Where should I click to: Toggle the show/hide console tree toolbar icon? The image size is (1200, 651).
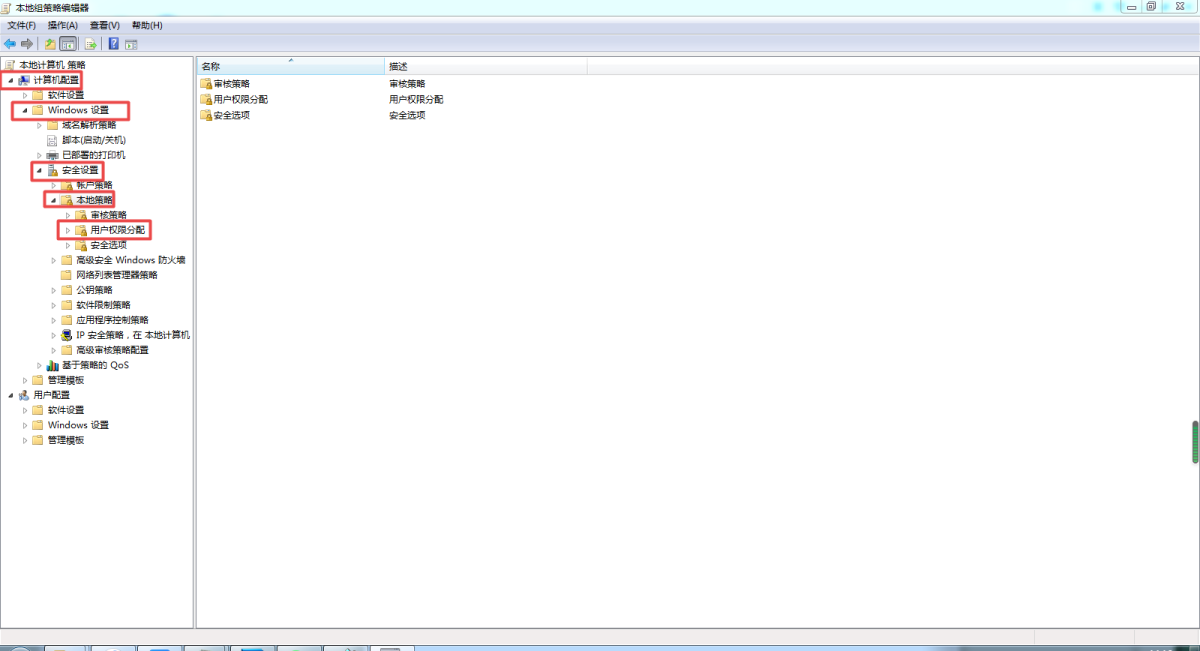pyautogui.click(x=68, y=44)
